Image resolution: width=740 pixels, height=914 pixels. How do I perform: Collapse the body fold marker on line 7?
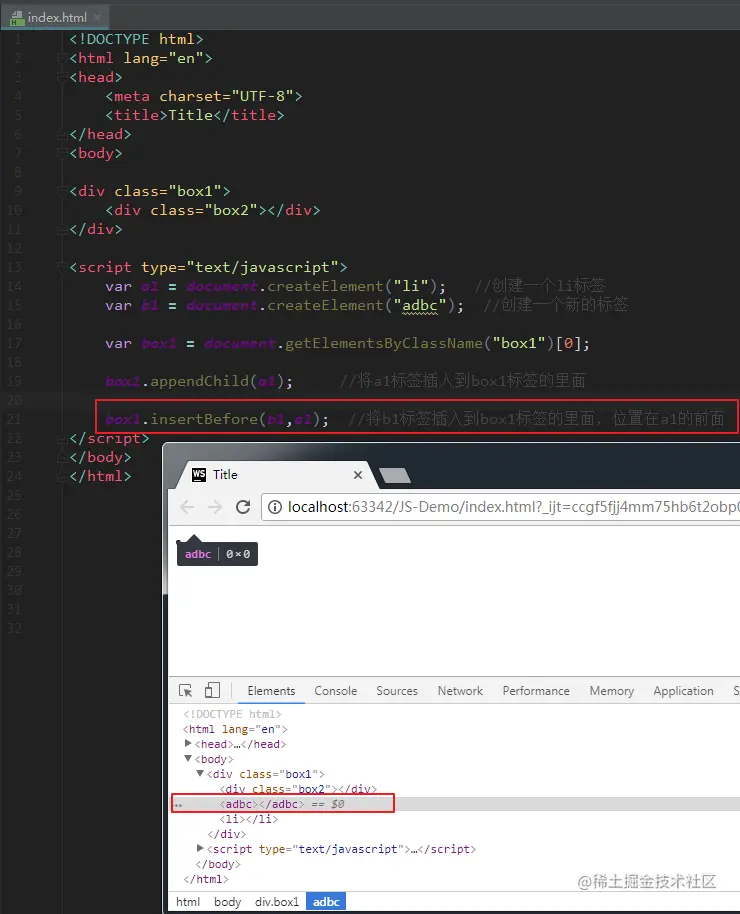pyautogui.click(x=61, y=153)
